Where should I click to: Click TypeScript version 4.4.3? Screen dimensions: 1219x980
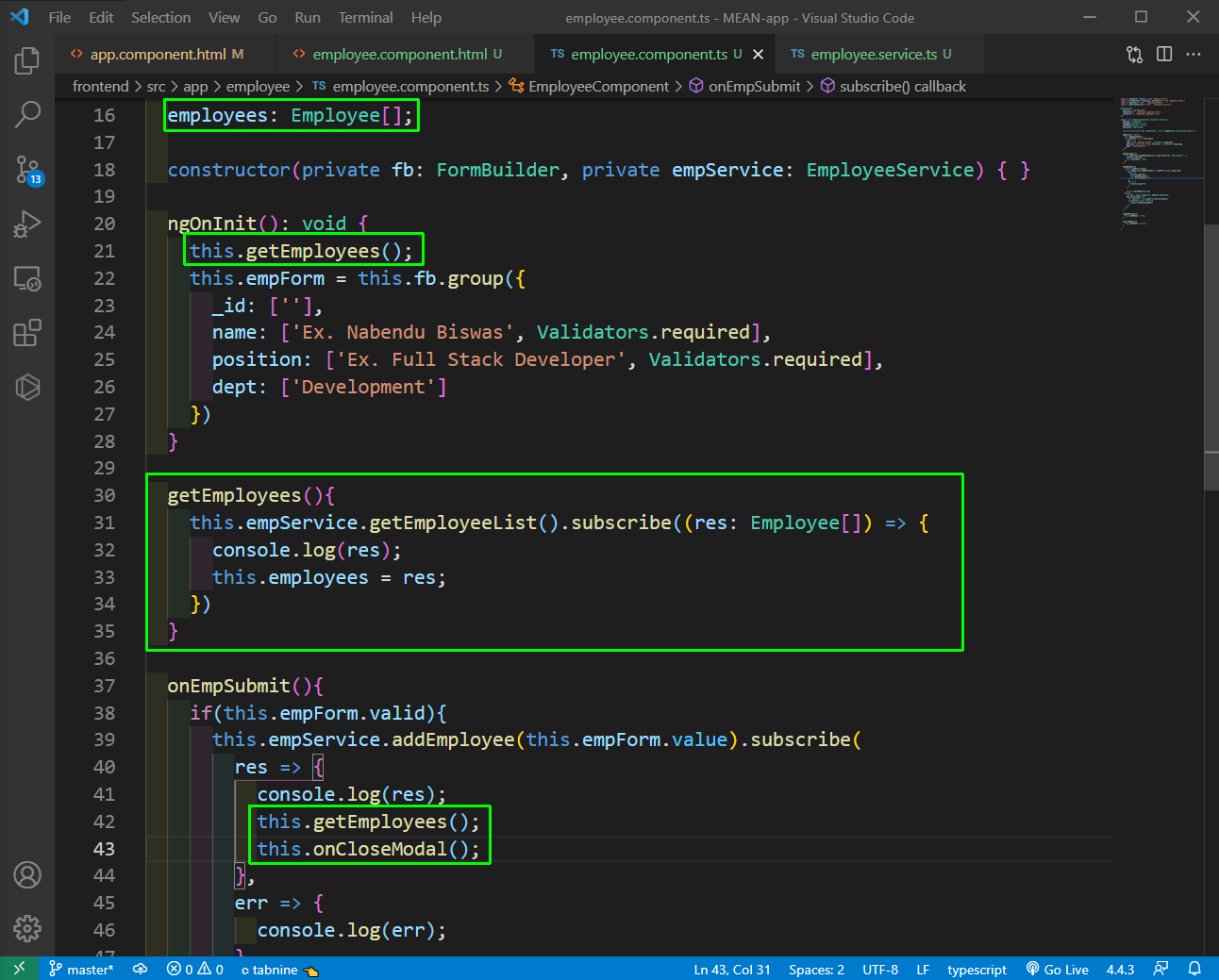pyautogui.click(x=1120, y=969)
